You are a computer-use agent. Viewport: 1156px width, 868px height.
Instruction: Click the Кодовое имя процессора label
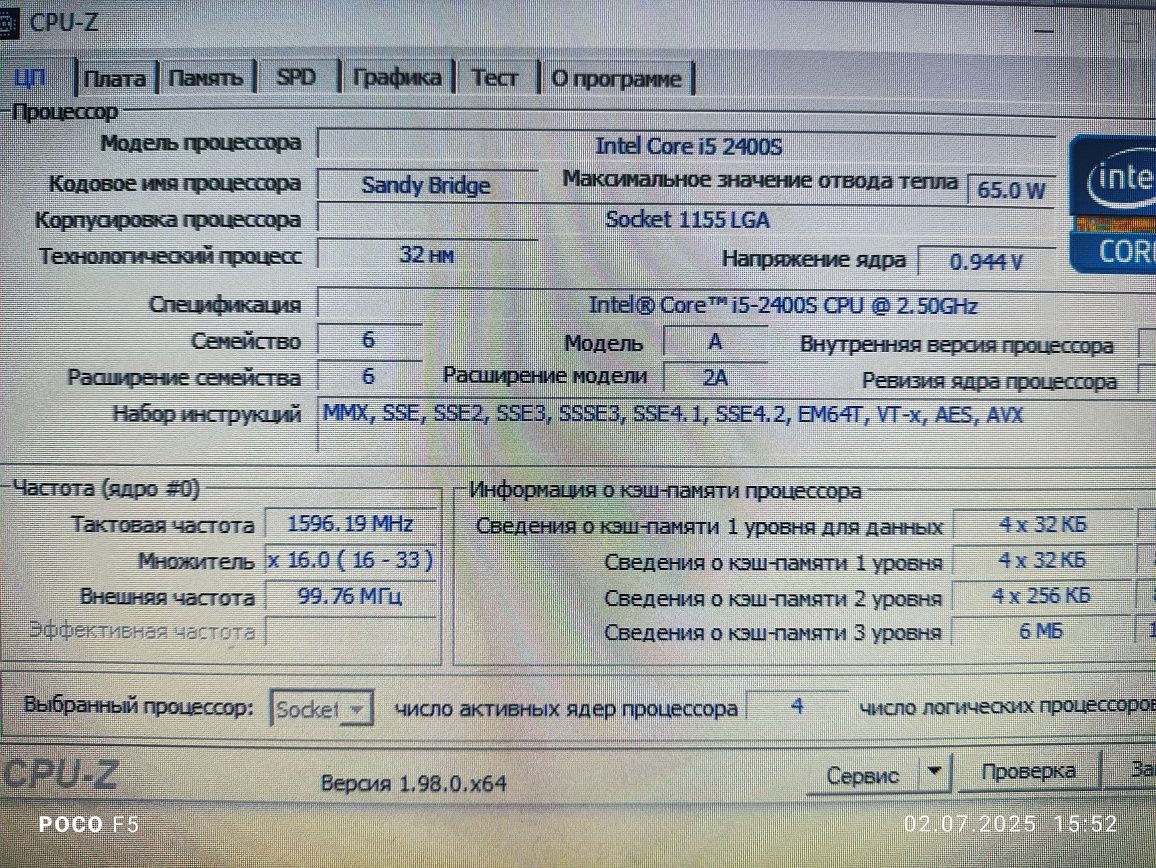[175, 183]
